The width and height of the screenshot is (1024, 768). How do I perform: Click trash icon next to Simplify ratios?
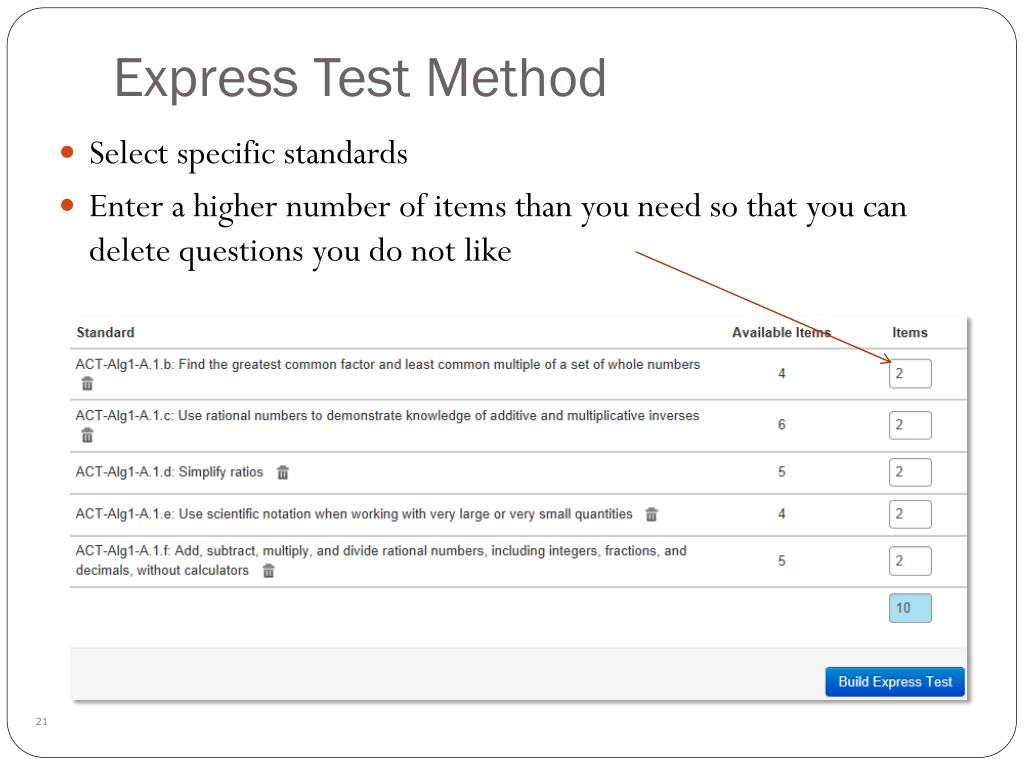pyautogui.click(x=283, y=472)
